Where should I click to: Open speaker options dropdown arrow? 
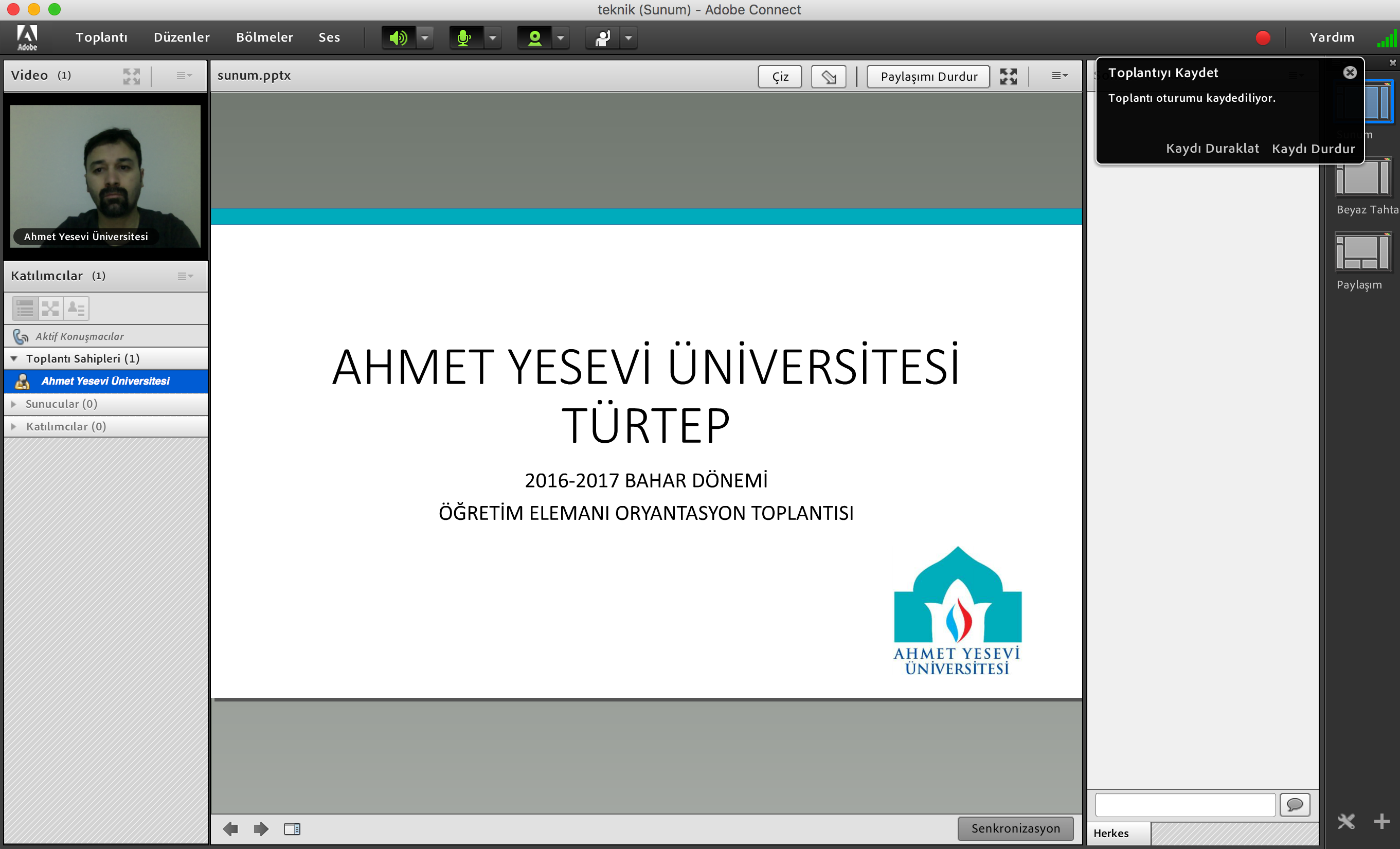pyautogui.click(x=425, y=38)
